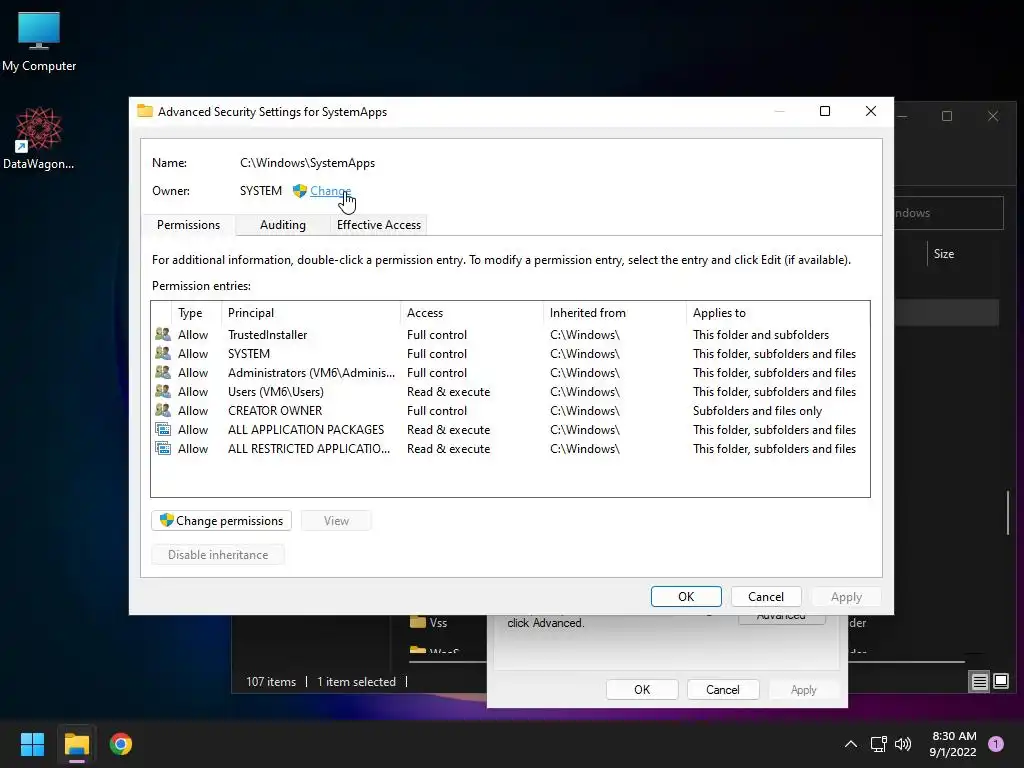Screen dimensions: 1024x768
Task: Open the clock showing 8:30 AM
Action: pyautogui.click(x=953, y=744)
